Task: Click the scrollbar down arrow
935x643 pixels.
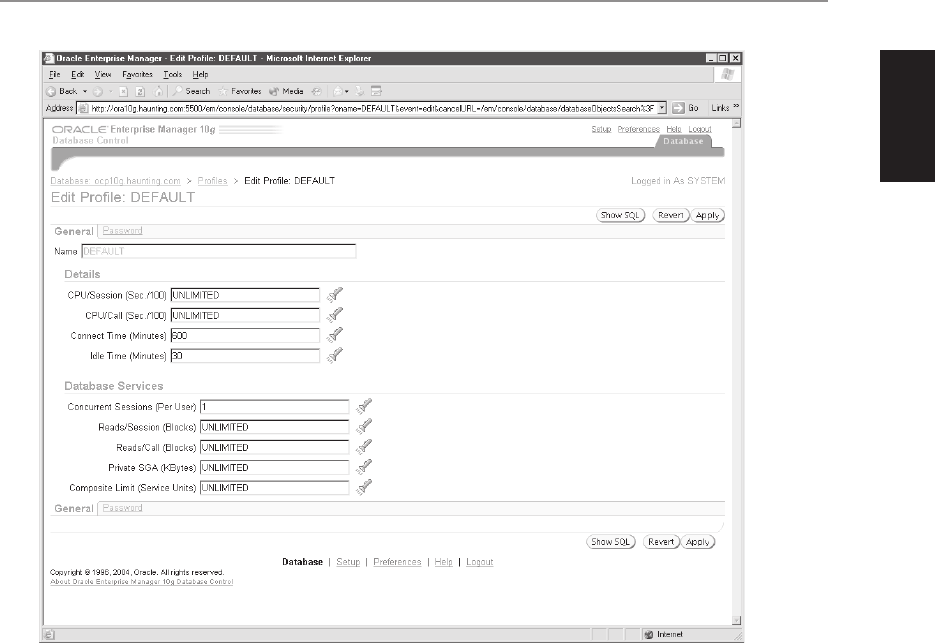Action: tap(736, 620)
